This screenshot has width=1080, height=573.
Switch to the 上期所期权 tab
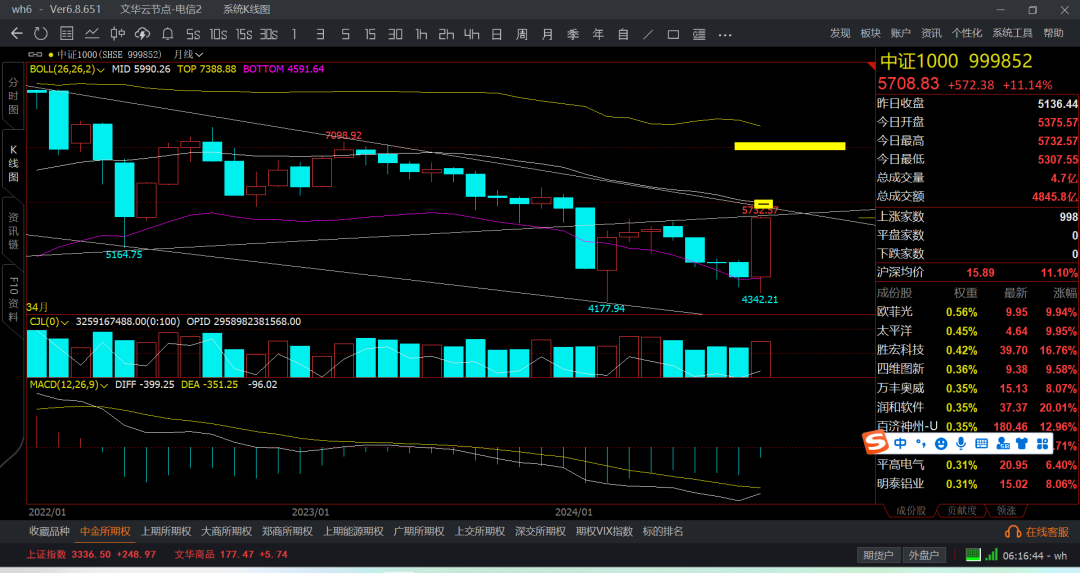(162, 531)
